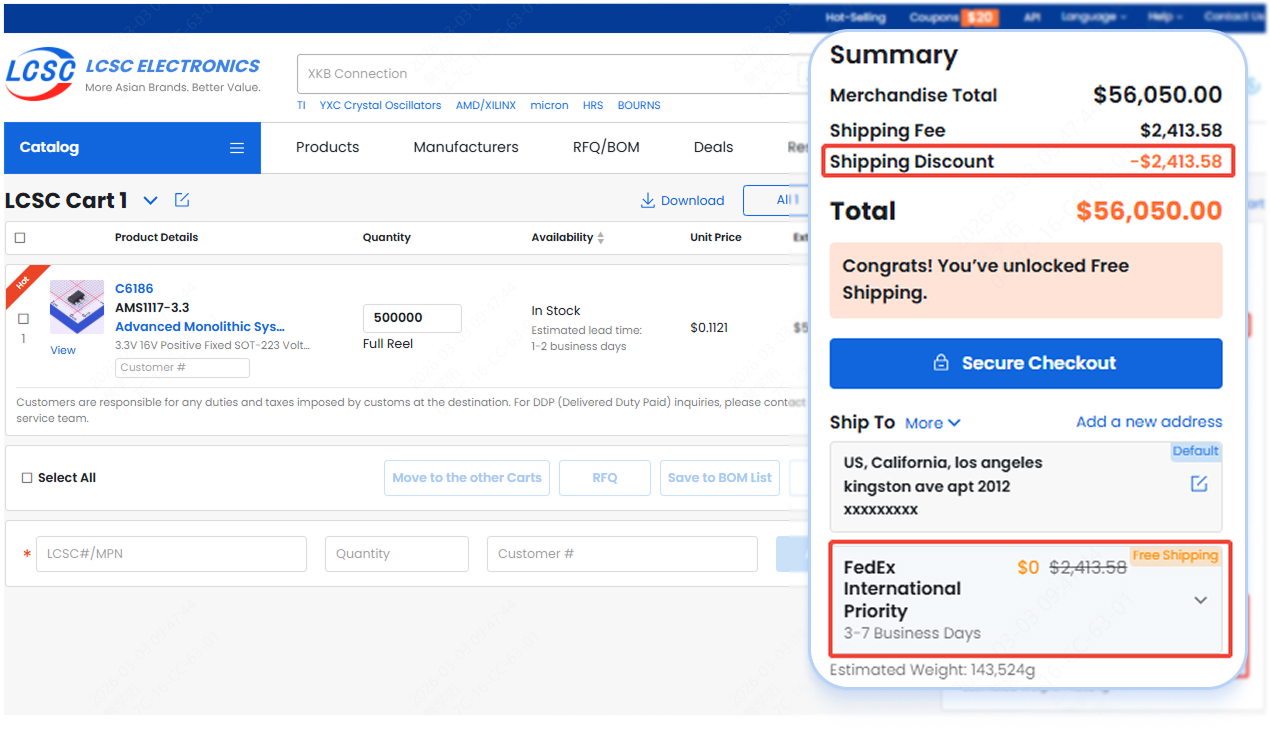
Task: Click Add a new address link
Action: (x=1148, y=422)
